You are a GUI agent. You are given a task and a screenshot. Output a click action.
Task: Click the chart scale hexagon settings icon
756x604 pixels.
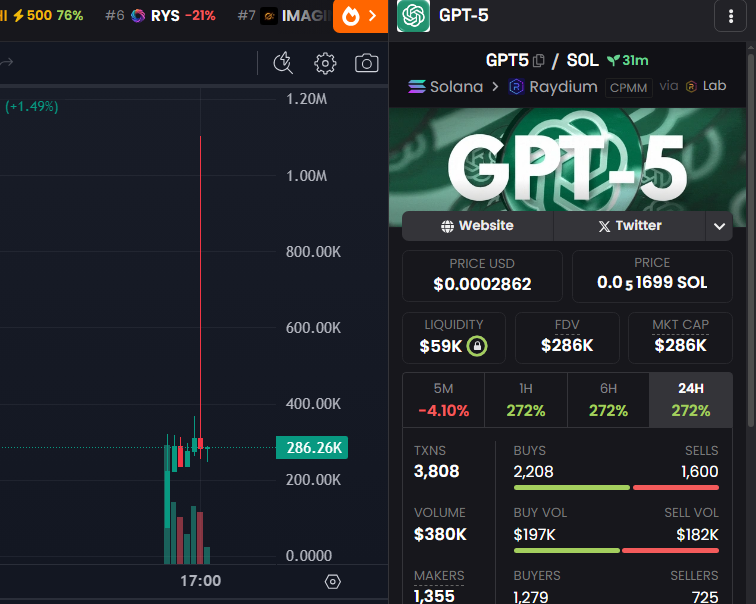click(x=333, y=582)
